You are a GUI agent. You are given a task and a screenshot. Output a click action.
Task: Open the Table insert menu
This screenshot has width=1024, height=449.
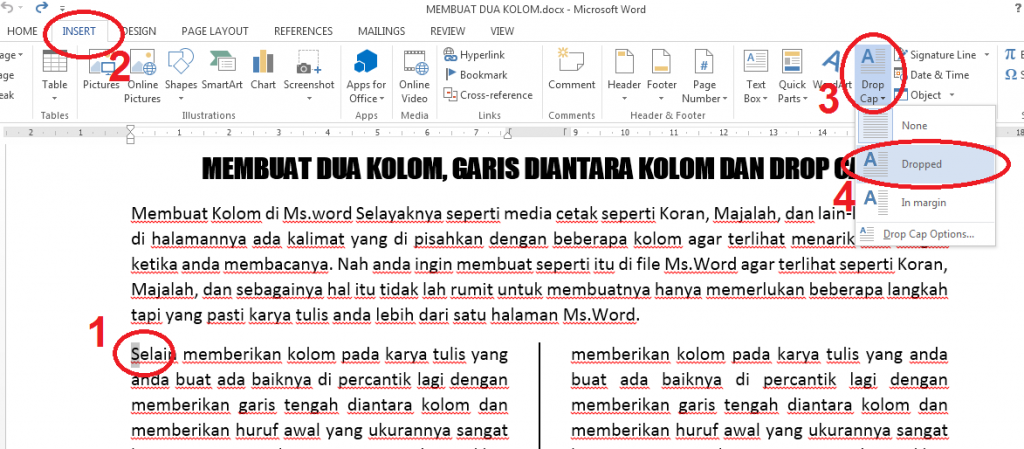pyautogui.click(x=55, y=77)
